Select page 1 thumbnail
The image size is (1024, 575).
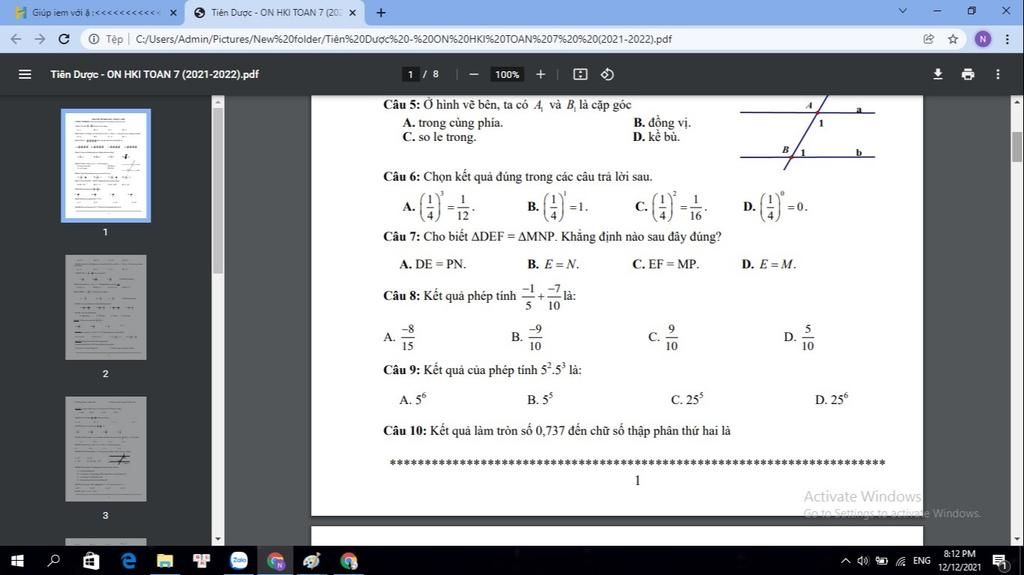106,166
